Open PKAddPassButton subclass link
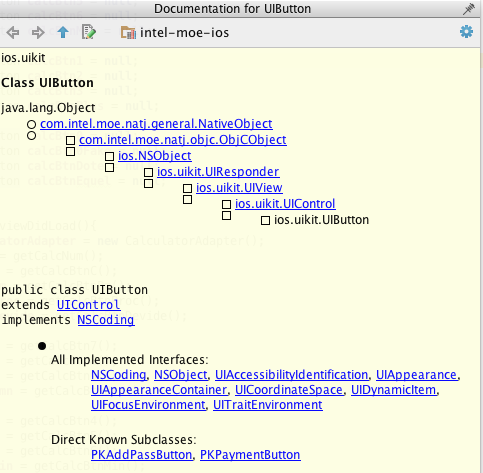483x473 pixels. tap(142, 455)
